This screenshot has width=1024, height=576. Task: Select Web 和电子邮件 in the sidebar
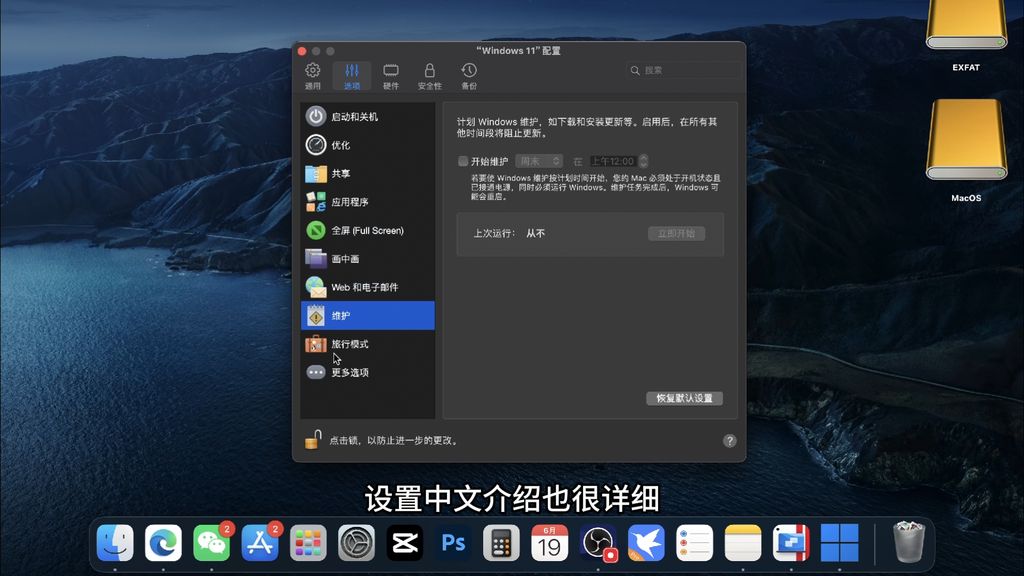[368, 287]
